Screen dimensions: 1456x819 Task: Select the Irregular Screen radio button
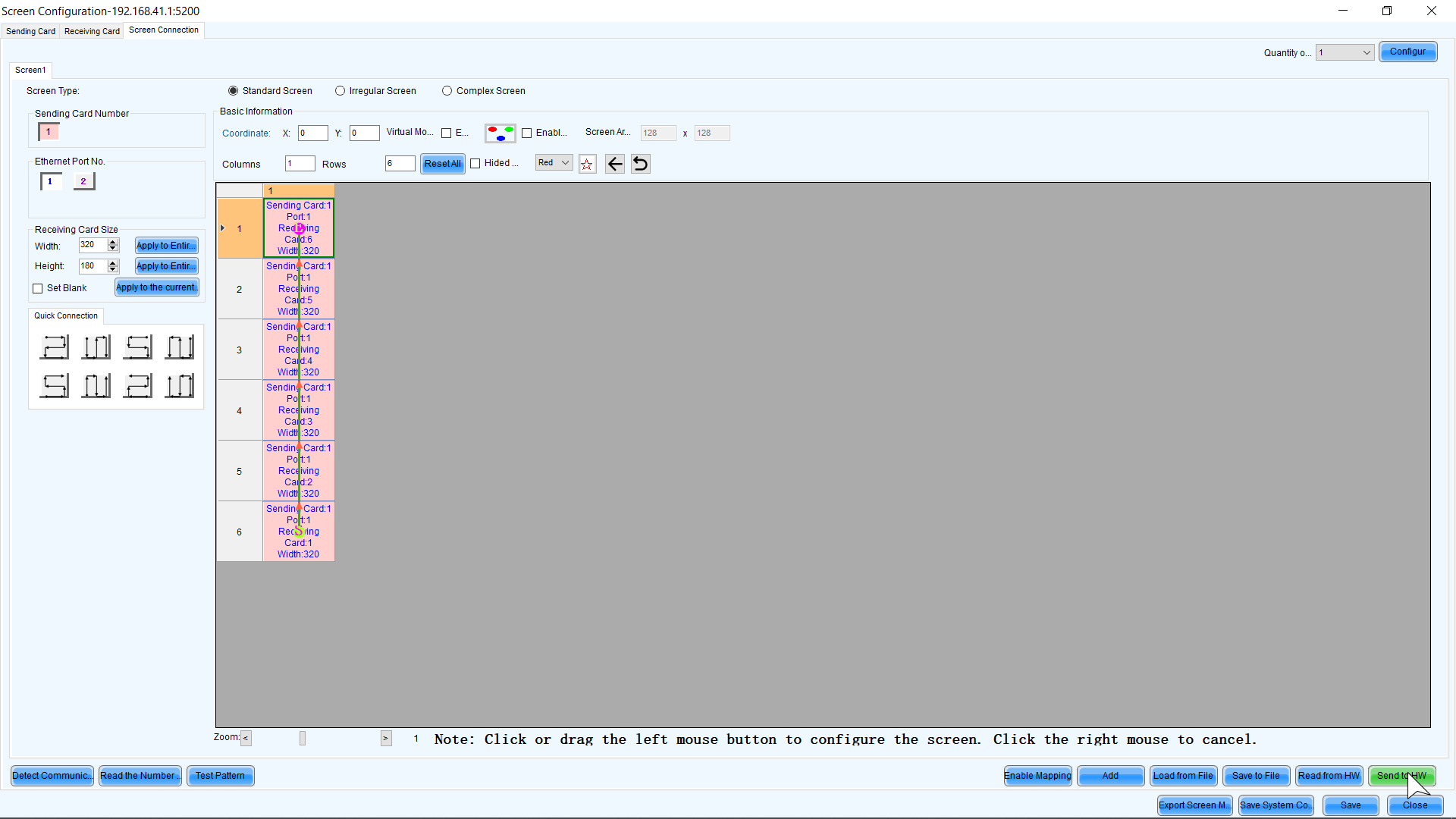point(340,91)
